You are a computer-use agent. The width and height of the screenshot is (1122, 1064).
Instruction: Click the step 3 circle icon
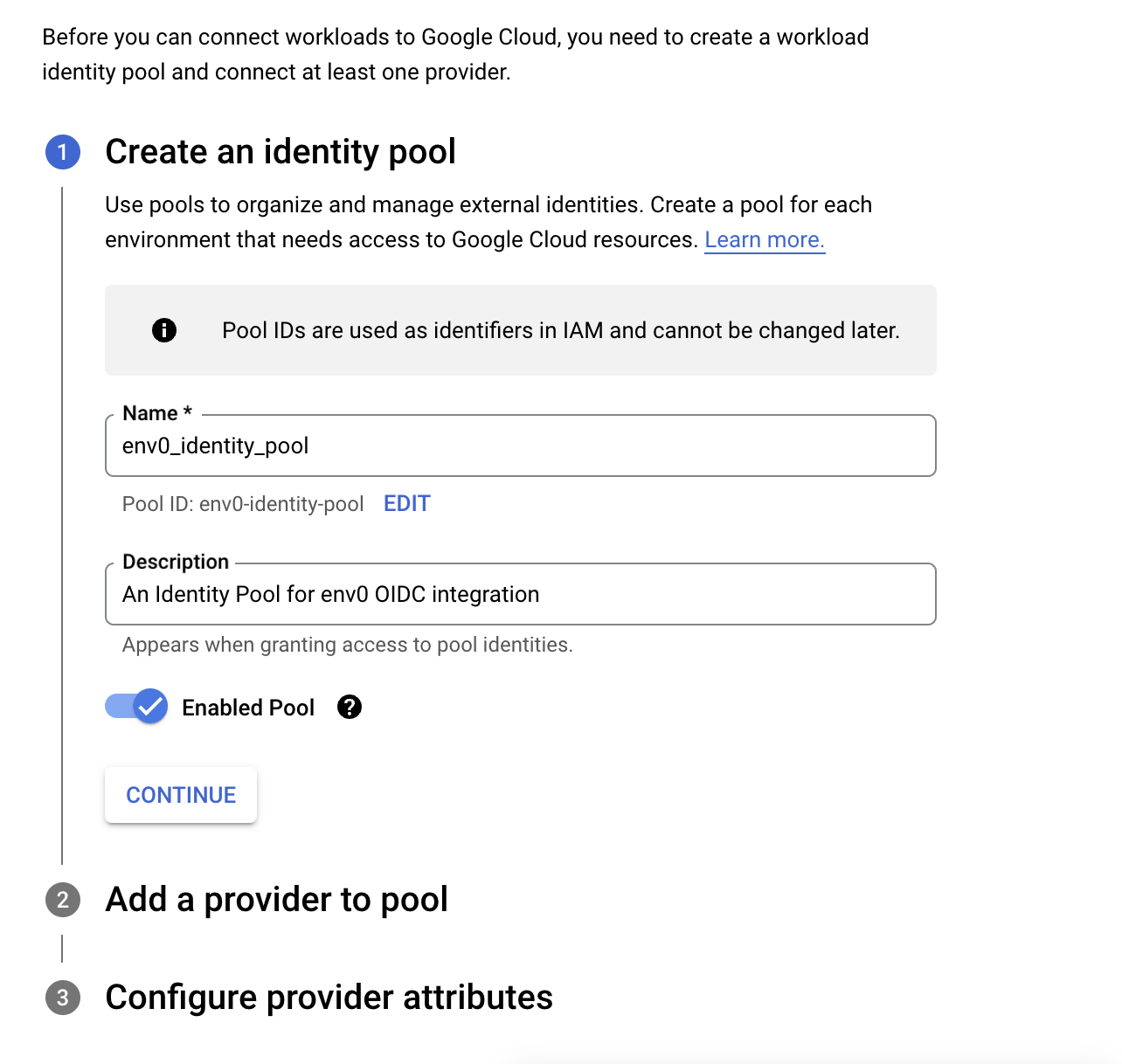pos(63,998)
